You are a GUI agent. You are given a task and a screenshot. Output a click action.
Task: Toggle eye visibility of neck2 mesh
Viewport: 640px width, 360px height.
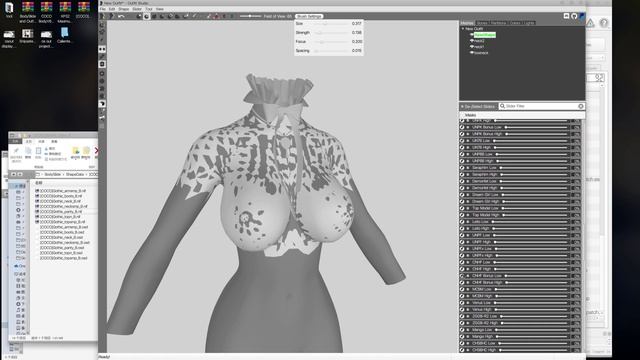[x=471, y=41]
